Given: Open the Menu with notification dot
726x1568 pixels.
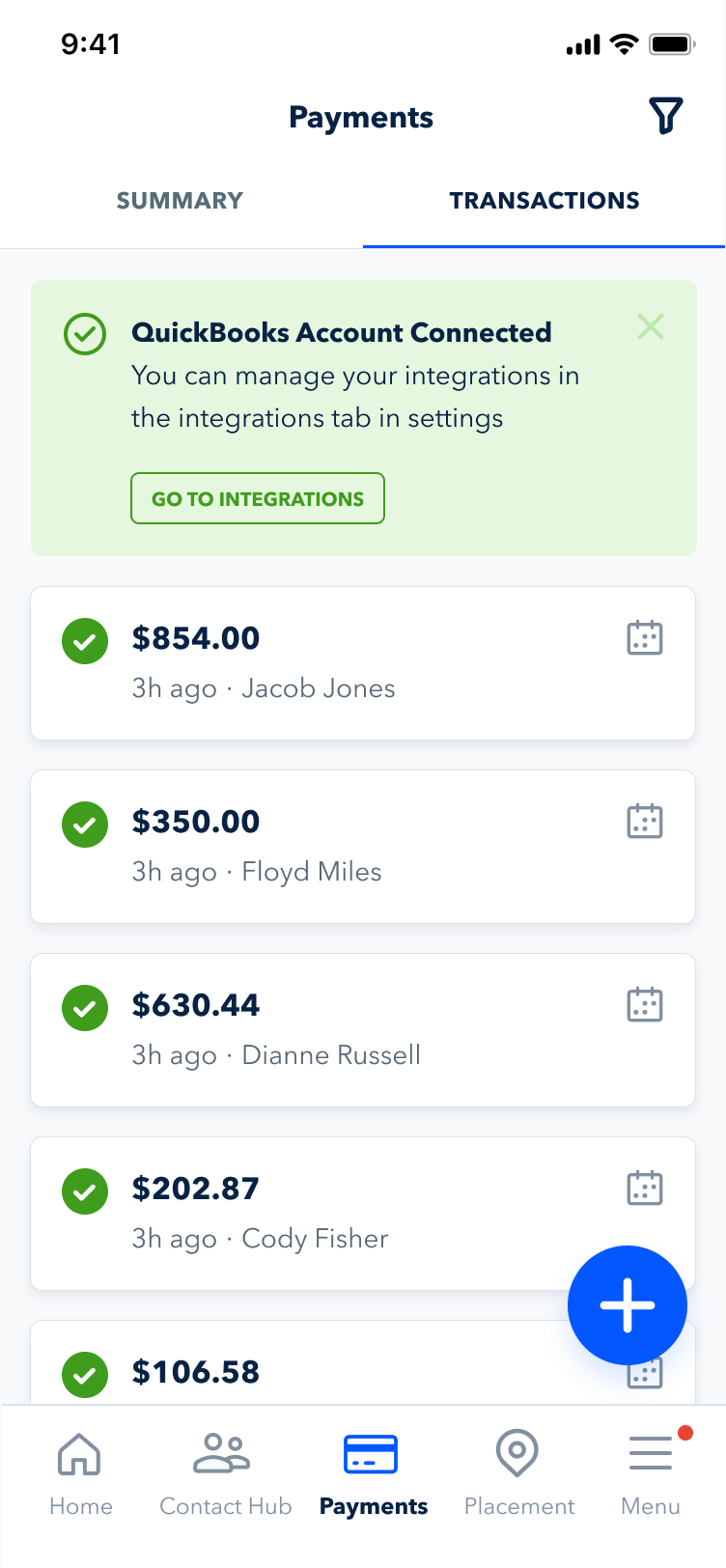Looking at the screenshot, I should (x=651, y=1472).
